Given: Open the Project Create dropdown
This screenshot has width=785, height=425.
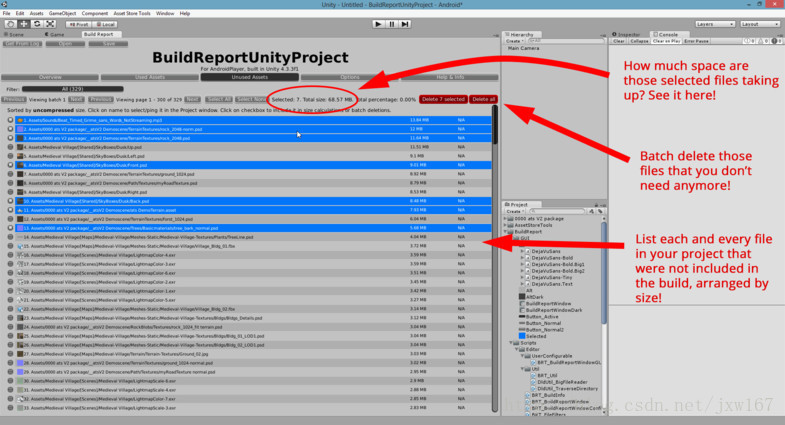Looking at the screenshot, I should [x=514, y=212].
